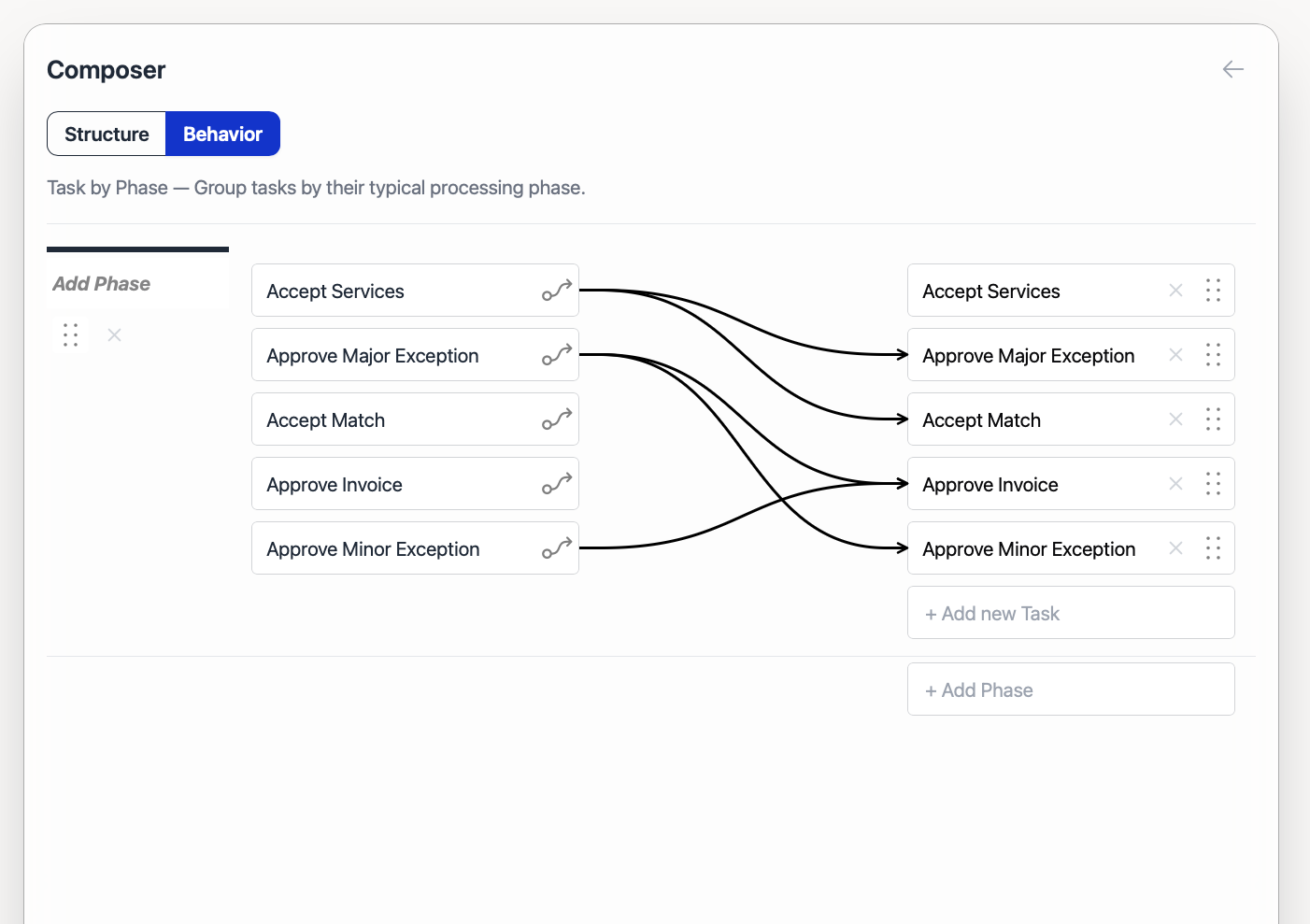This screenshot has height=924, width=1310.
Task: Select the connection icon on Accept Match
Action: [x=556, y=419]
